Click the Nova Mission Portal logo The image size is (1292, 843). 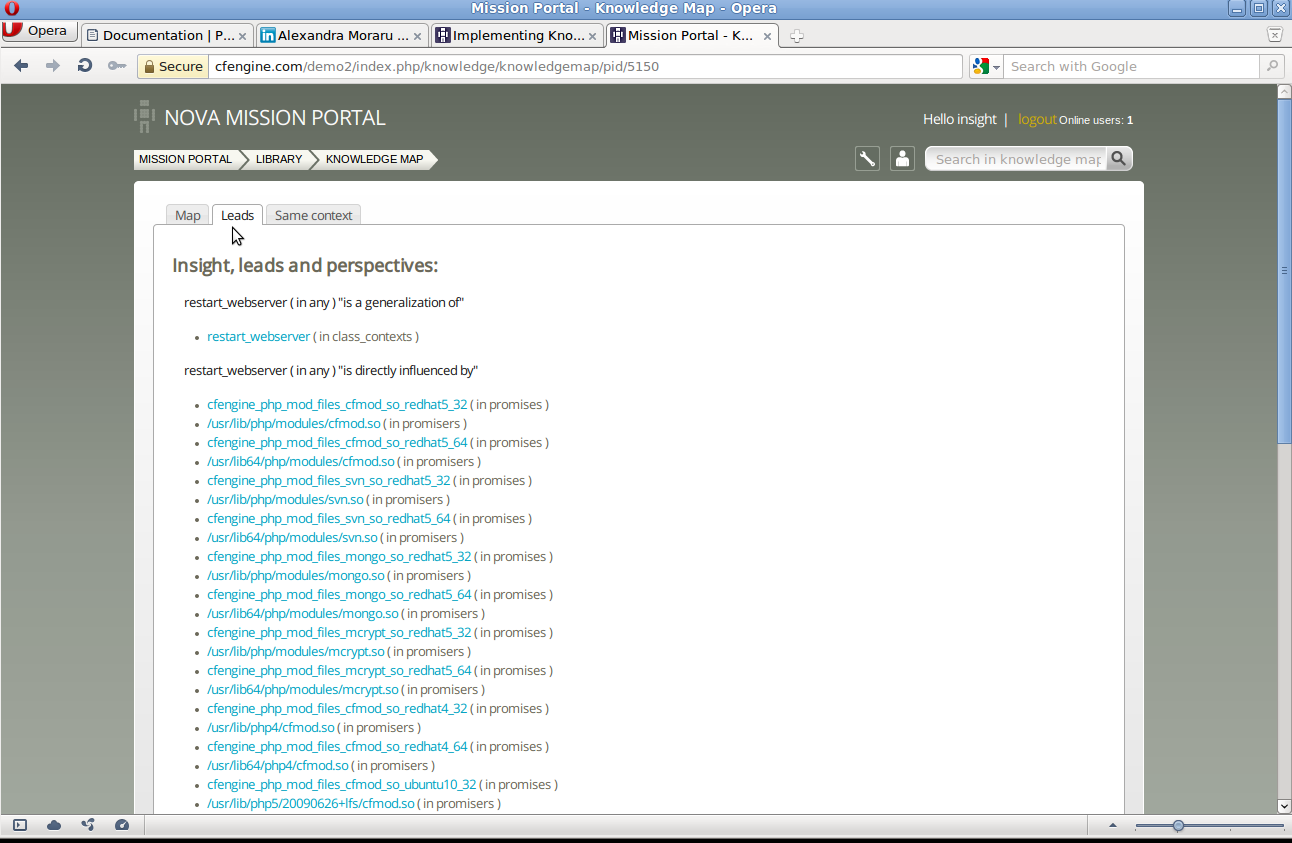coord(260,117)
